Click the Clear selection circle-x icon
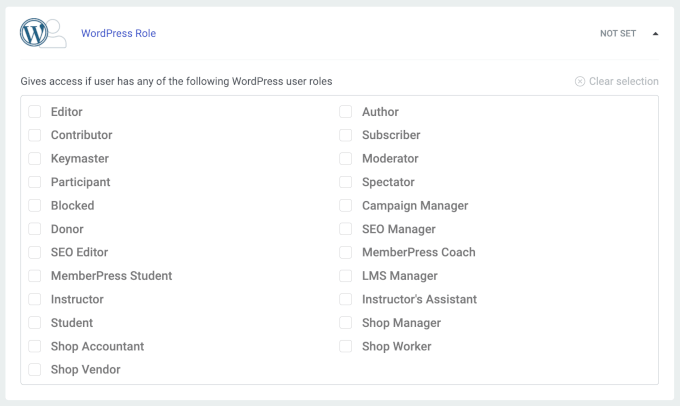This screenshot has width=680, height=406. pos(580,82)
